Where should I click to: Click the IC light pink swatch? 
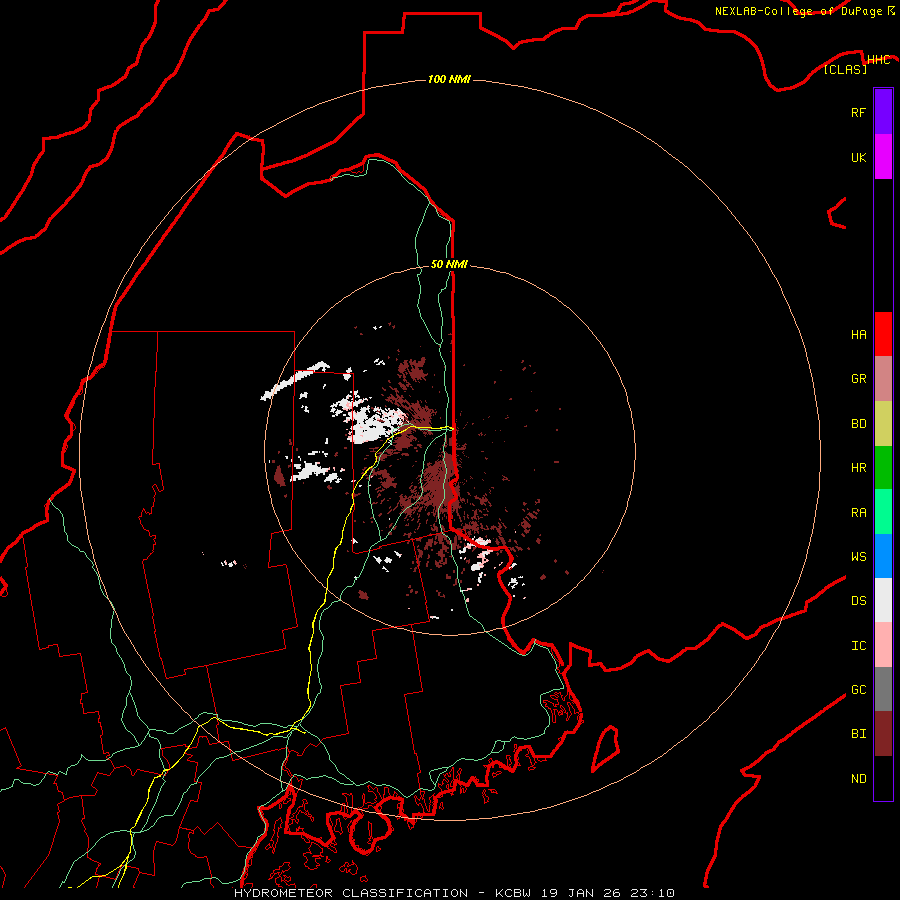pyautogui.click(x=883, y=645)
